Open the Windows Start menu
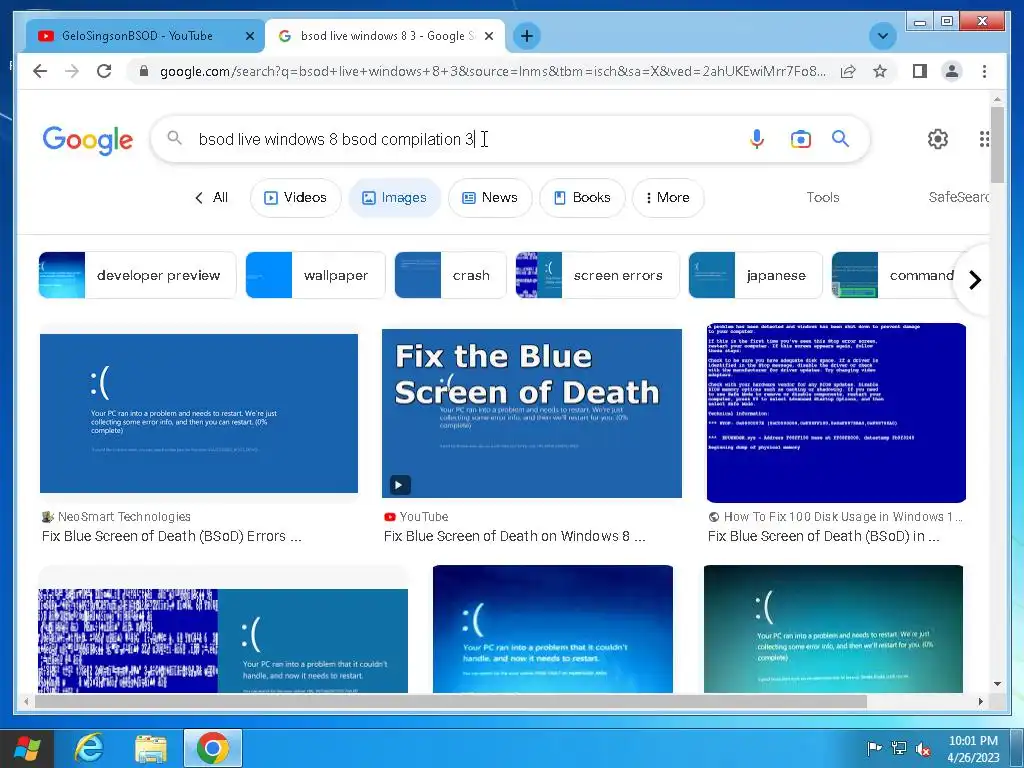This screenshot has width=1024, height=768. 26,748
